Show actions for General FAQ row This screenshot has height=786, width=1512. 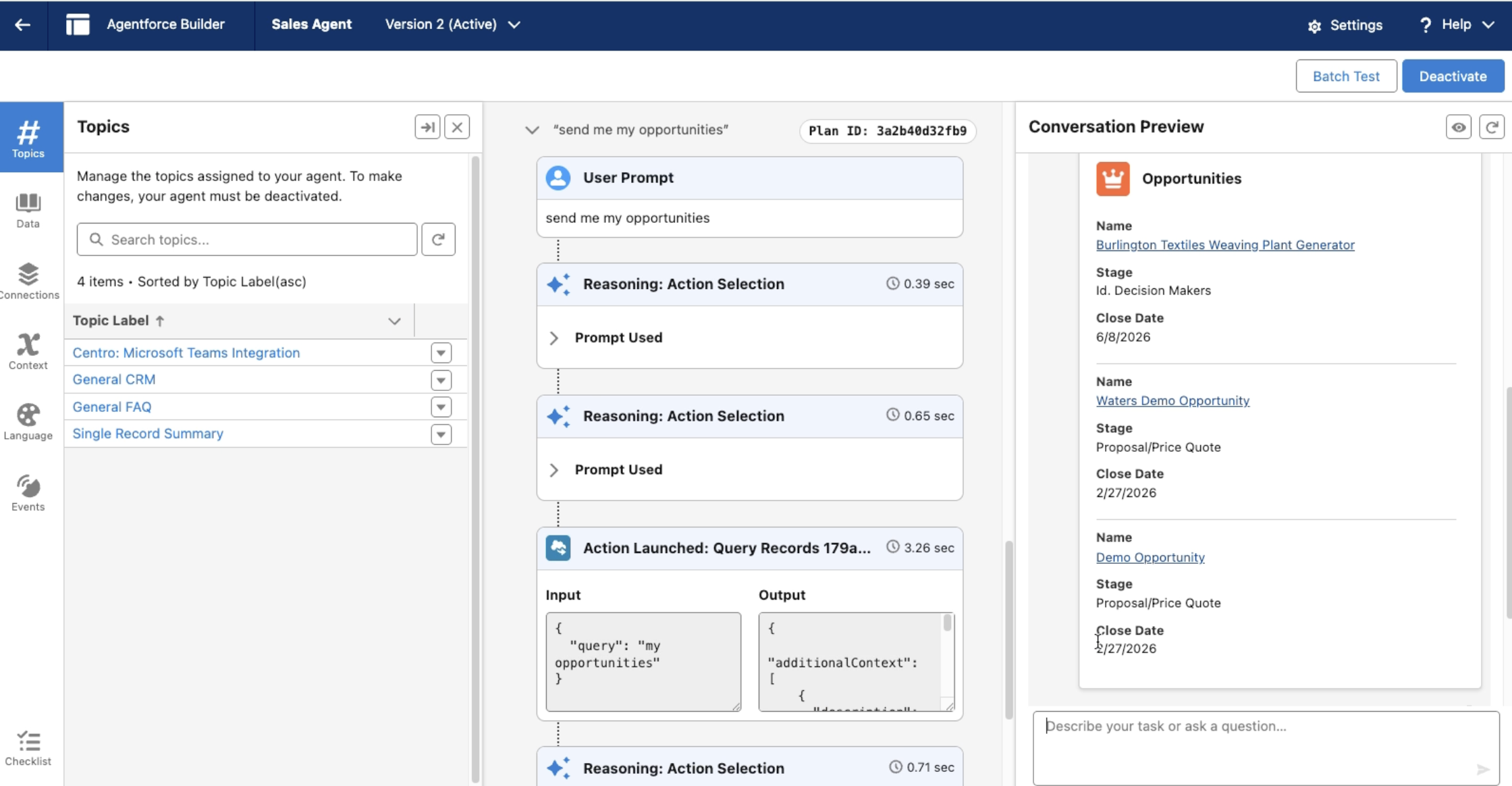441,407
